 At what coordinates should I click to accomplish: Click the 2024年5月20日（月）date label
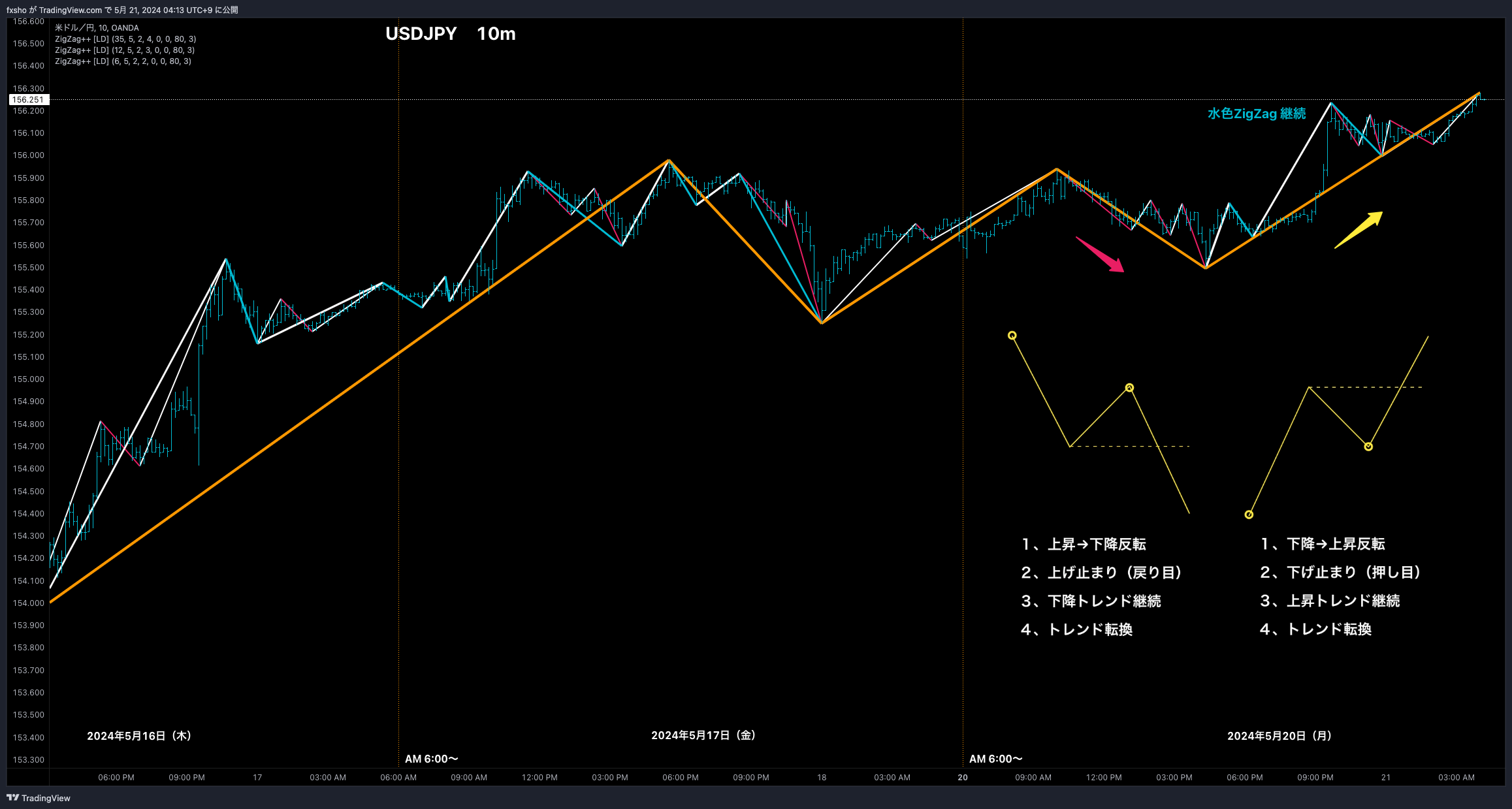point(1279,736)
